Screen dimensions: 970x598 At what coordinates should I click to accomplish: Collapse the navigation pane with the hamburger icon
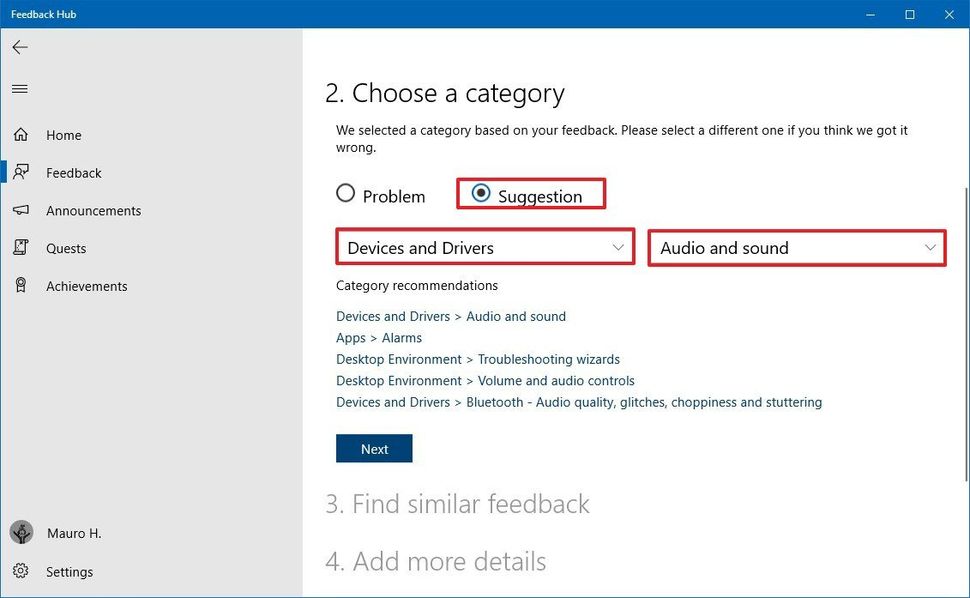click(x=19, y=88)
